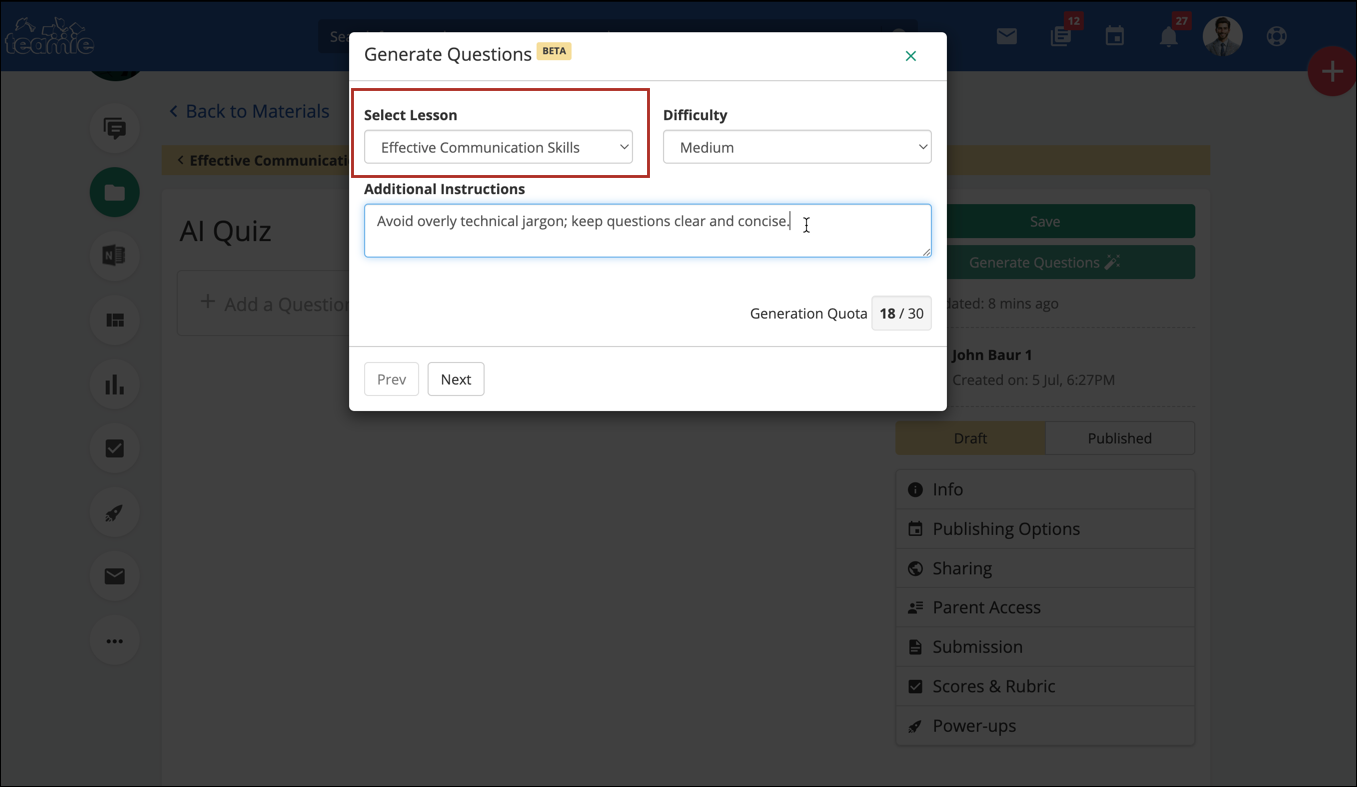This screenshot has height=787, width=1357.
Task: Click the chat posts sidebar icon
Action: tap(115, 129)
